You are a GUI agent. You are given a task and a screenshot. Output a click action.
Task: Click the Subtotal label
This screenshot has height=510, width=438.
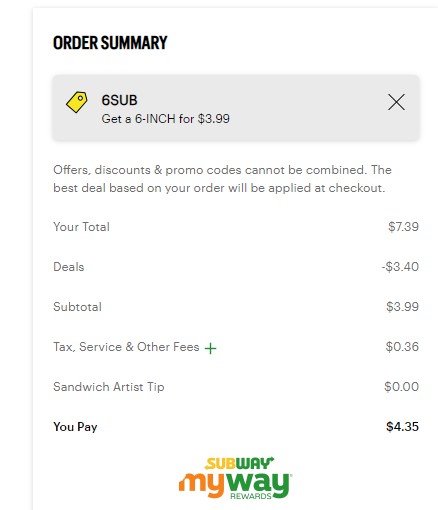click(77, 307)
